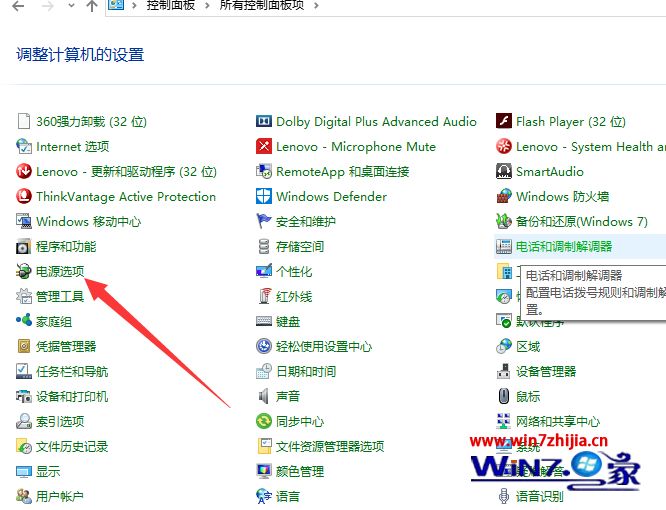The height and width of the screenshot is (510, 666).
Task: Expand the chevron before 控制面板 breadcrumb
Action: click(x=134, y=6)
